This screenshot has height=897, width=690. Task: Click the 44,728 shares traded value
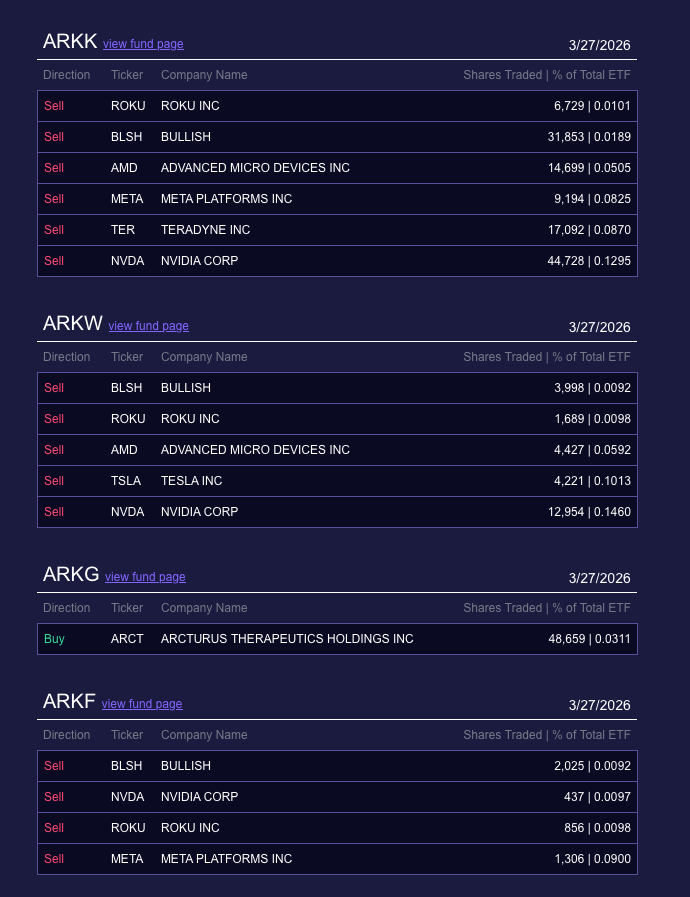(568, 261)
